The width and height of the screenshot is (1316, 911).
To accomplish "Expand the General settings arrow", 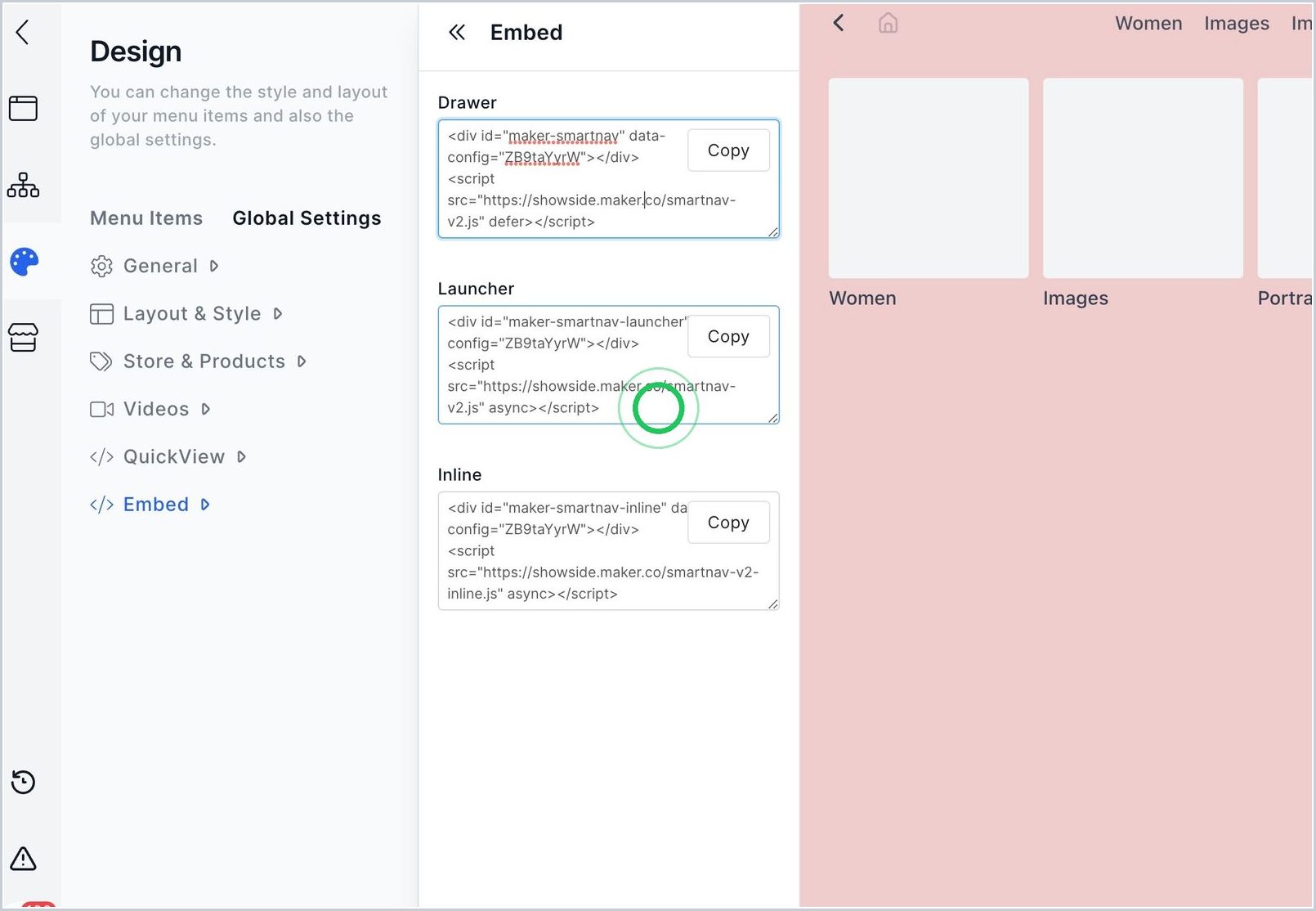I will coord(214,266).
